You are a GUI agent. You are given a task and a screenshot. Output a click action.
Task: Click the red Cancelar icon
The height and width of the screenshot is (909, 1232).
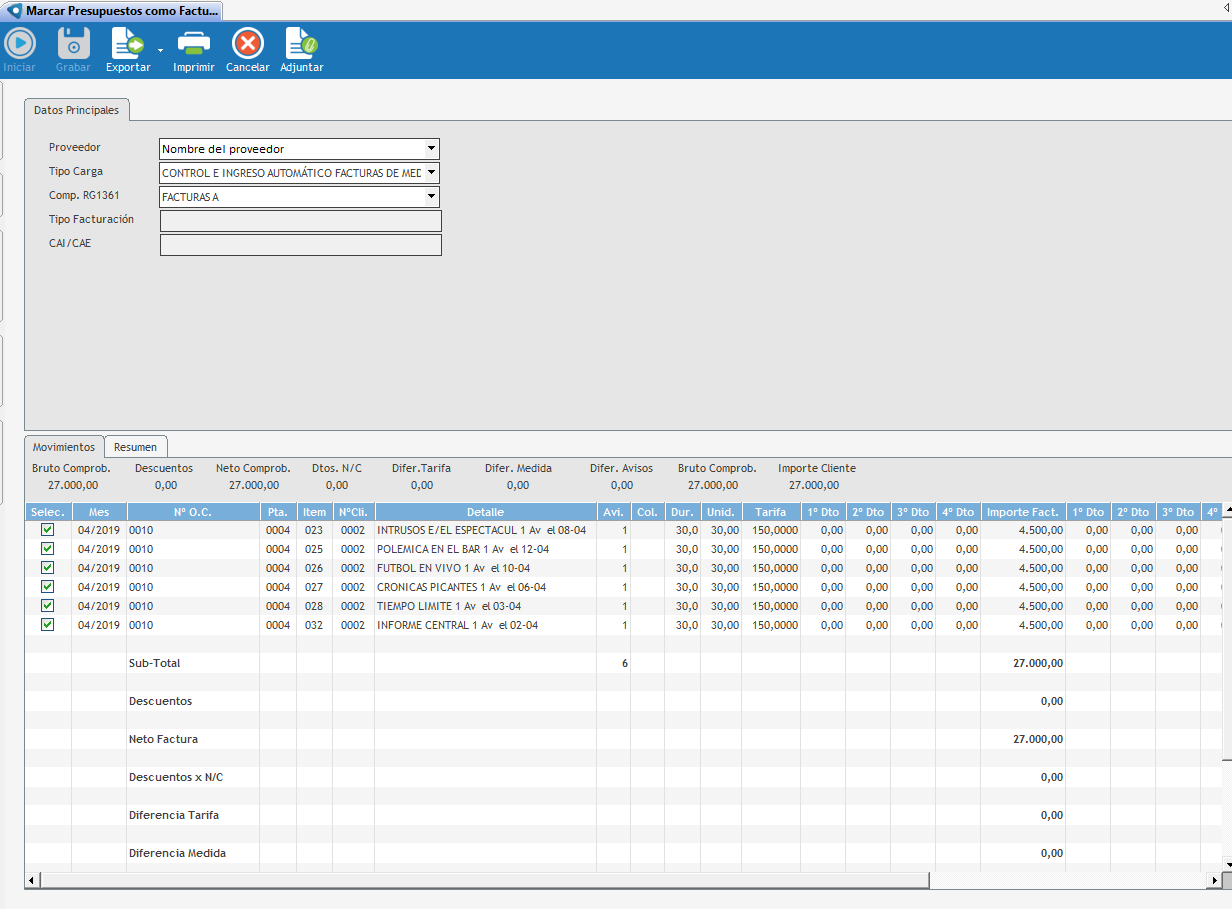tap(247, 44)
